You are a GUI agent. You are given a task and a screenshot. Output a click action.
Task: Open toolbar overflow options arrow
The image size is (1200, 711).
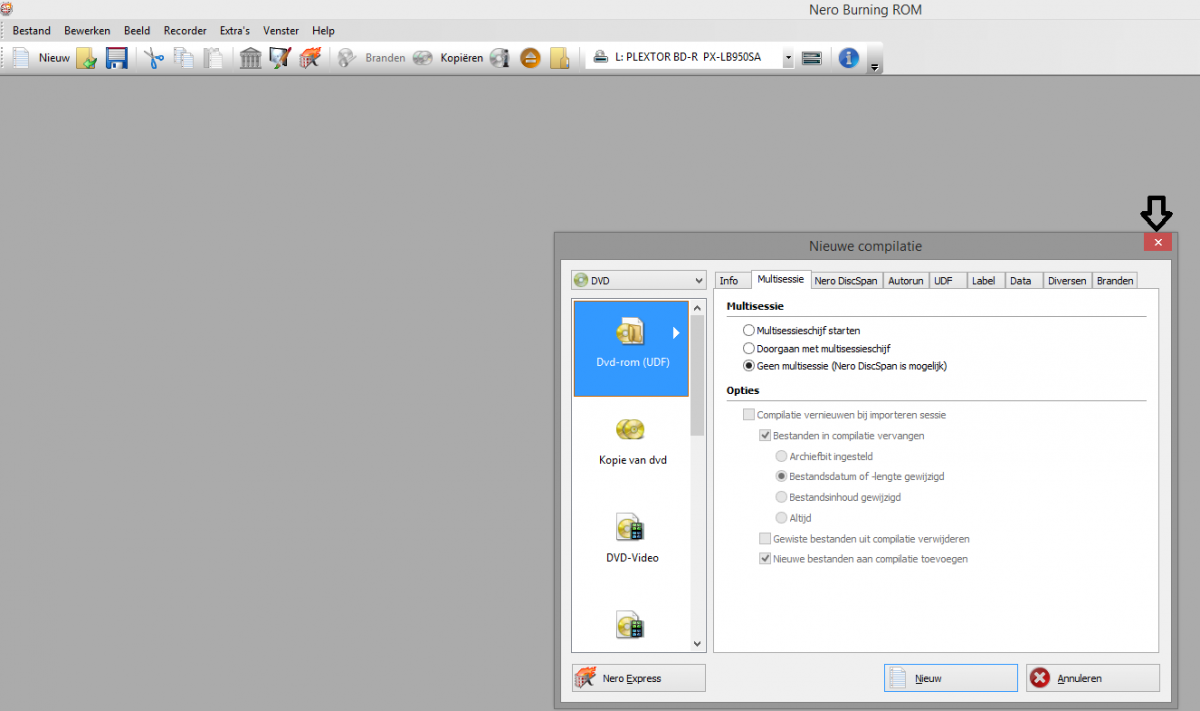click(x=875, y=67)
